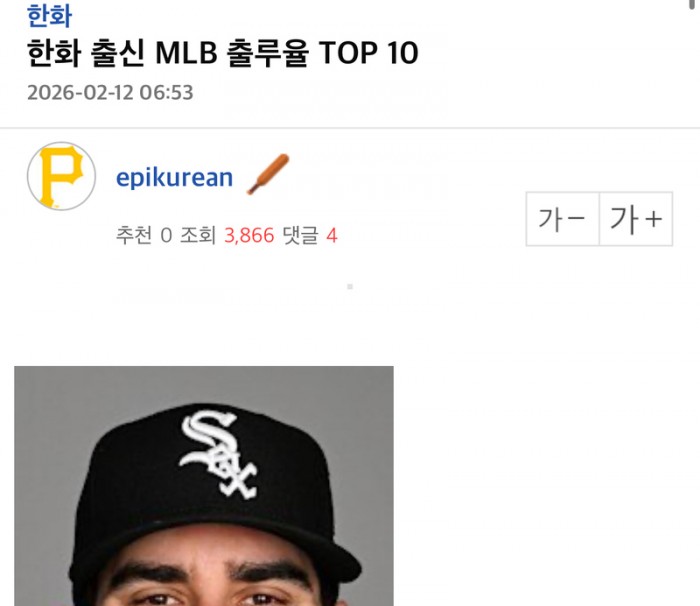Screen dimensions: 700x606
Task: Open the epikurean user profile link
Action: click(x=175, y=178)
